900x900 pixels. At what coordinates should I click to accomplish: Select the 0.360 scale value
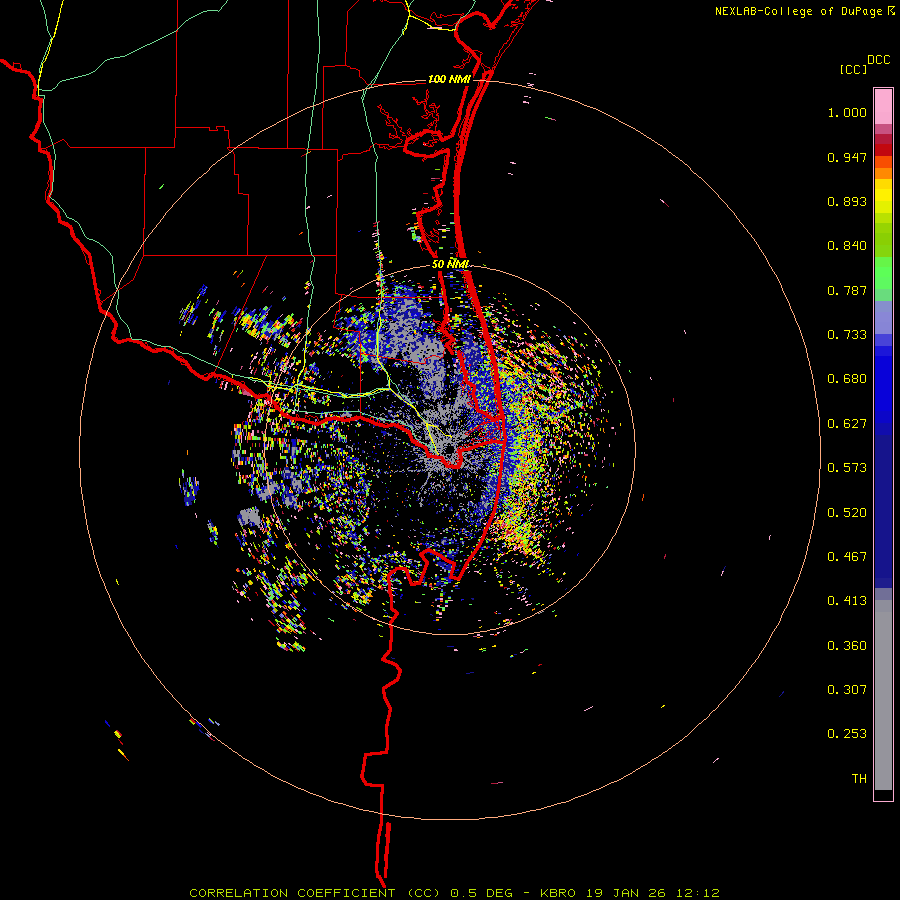click(x=847, y=646)
